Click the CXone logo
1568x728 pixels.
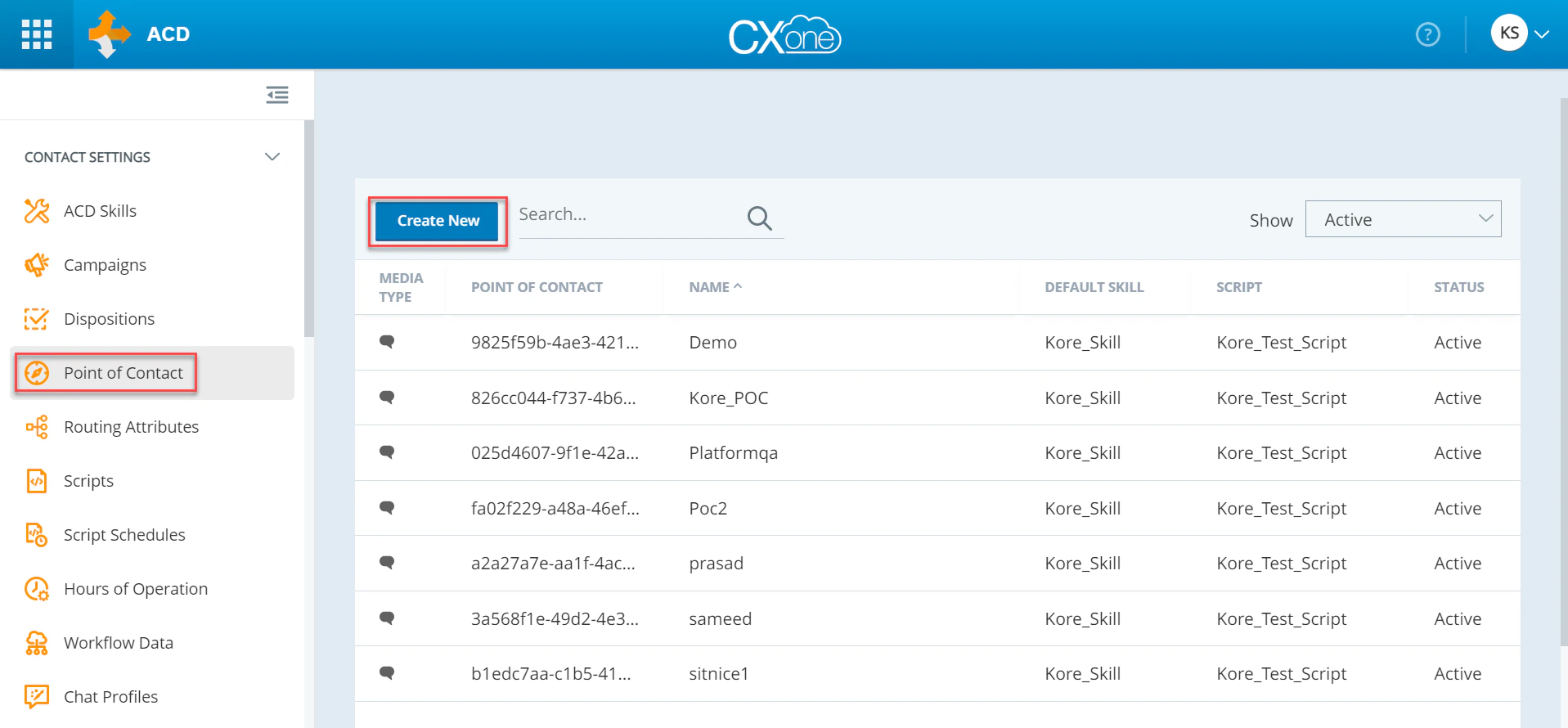pyautogui.click(x=784, y=35)
